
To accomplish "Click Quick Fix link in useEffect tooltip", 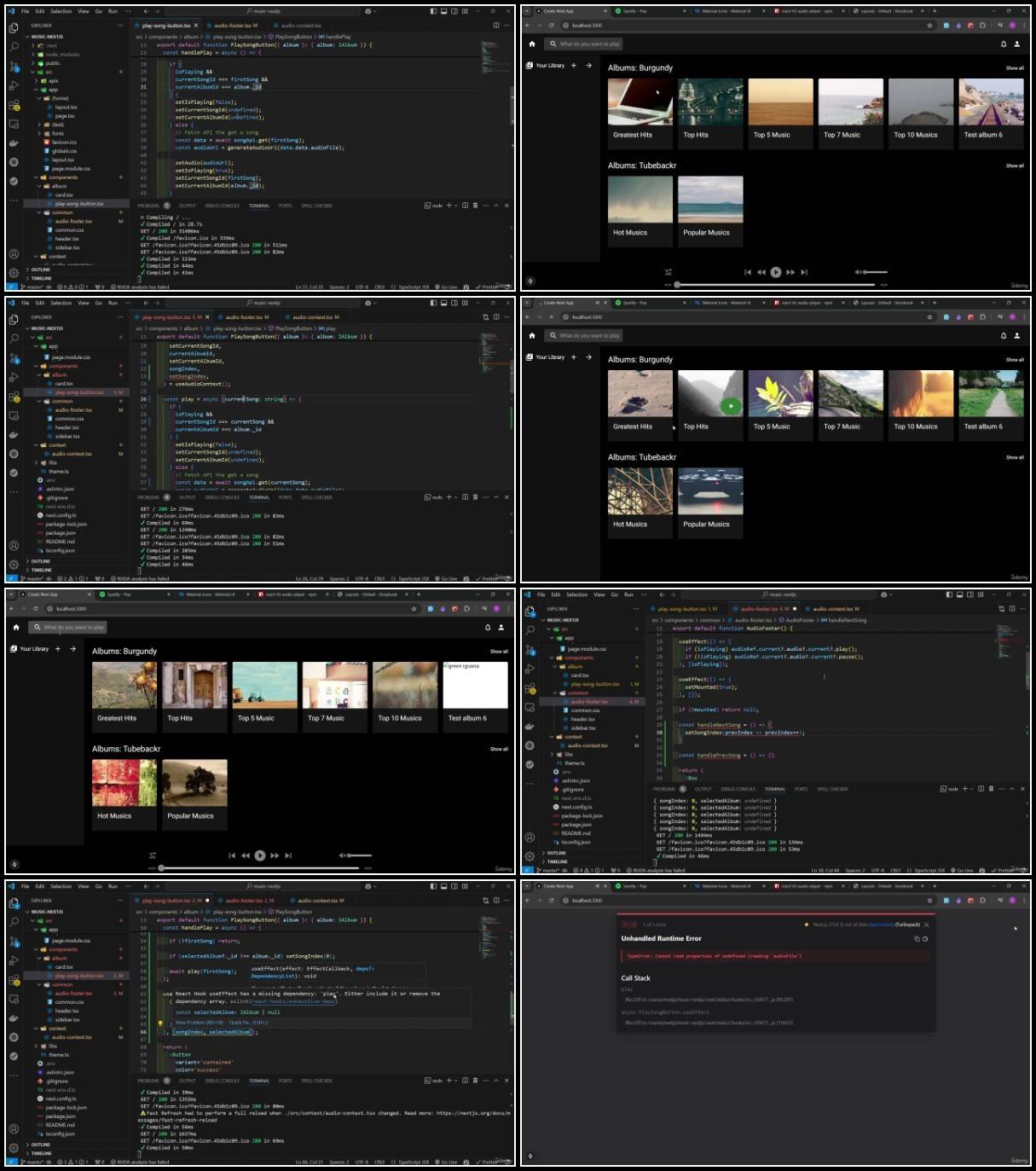I will (248, 1023).
